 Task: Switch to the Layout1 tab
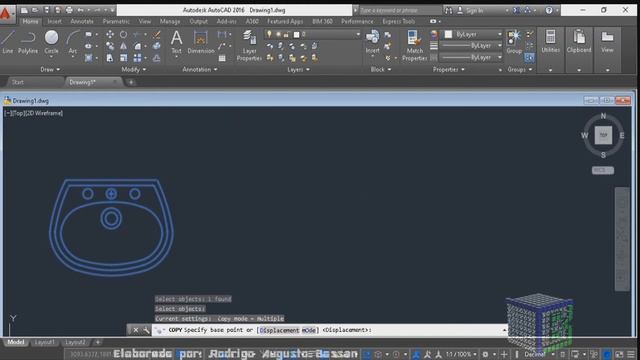click(x=44, y=342)
